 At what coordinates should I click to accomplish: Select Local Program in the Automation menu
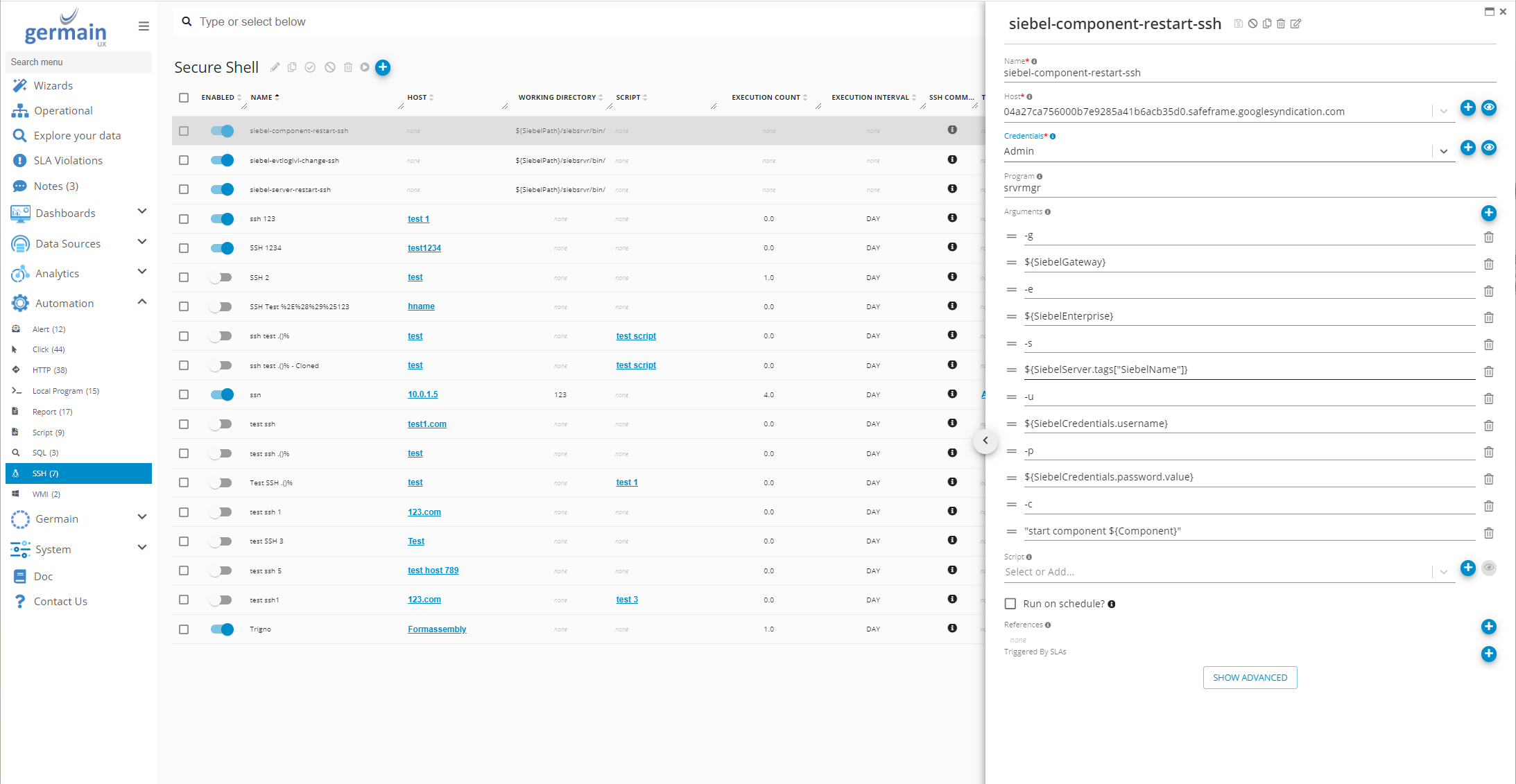click(x=64, y=390)
